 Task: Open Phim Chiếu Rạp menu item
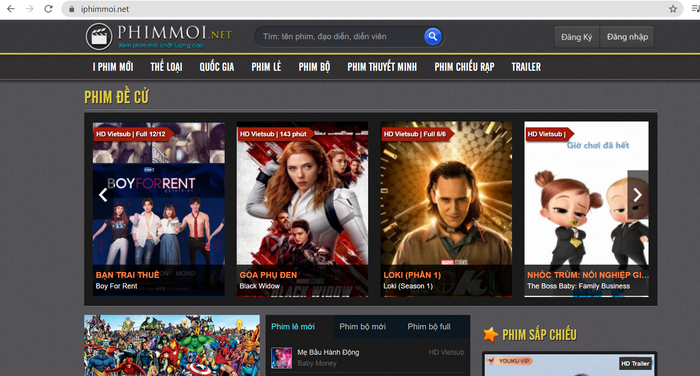464,67
